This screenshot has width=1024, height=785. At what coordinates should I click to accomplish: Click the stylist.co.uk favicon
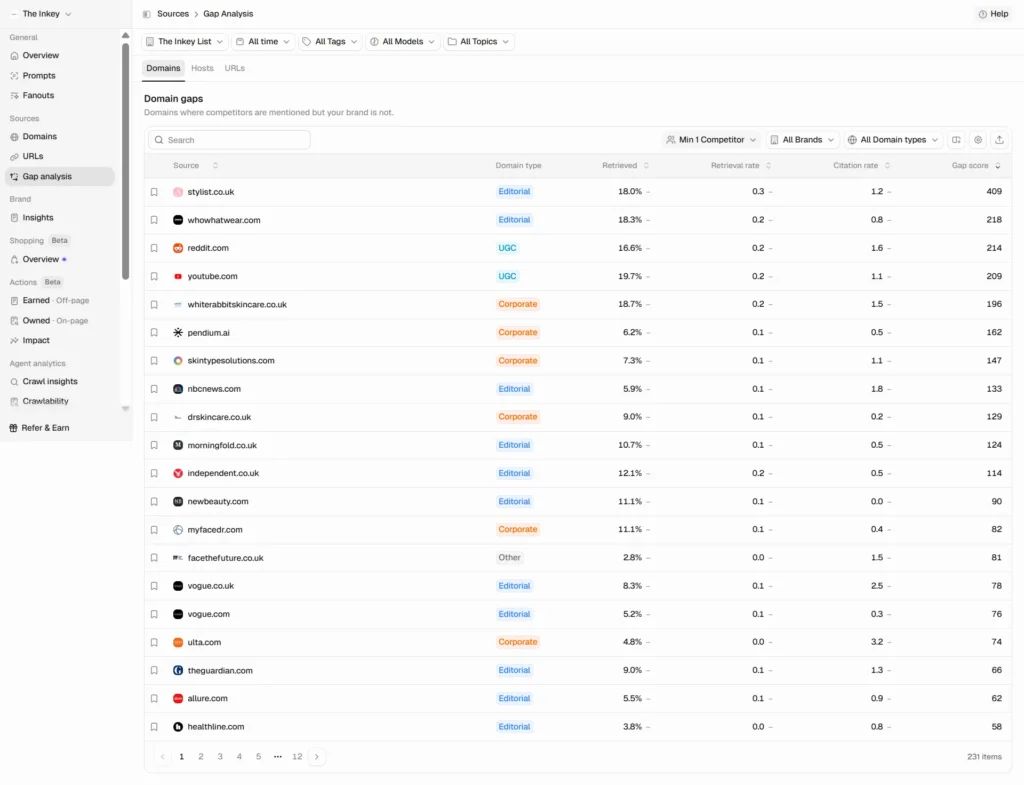pos(178,192)
